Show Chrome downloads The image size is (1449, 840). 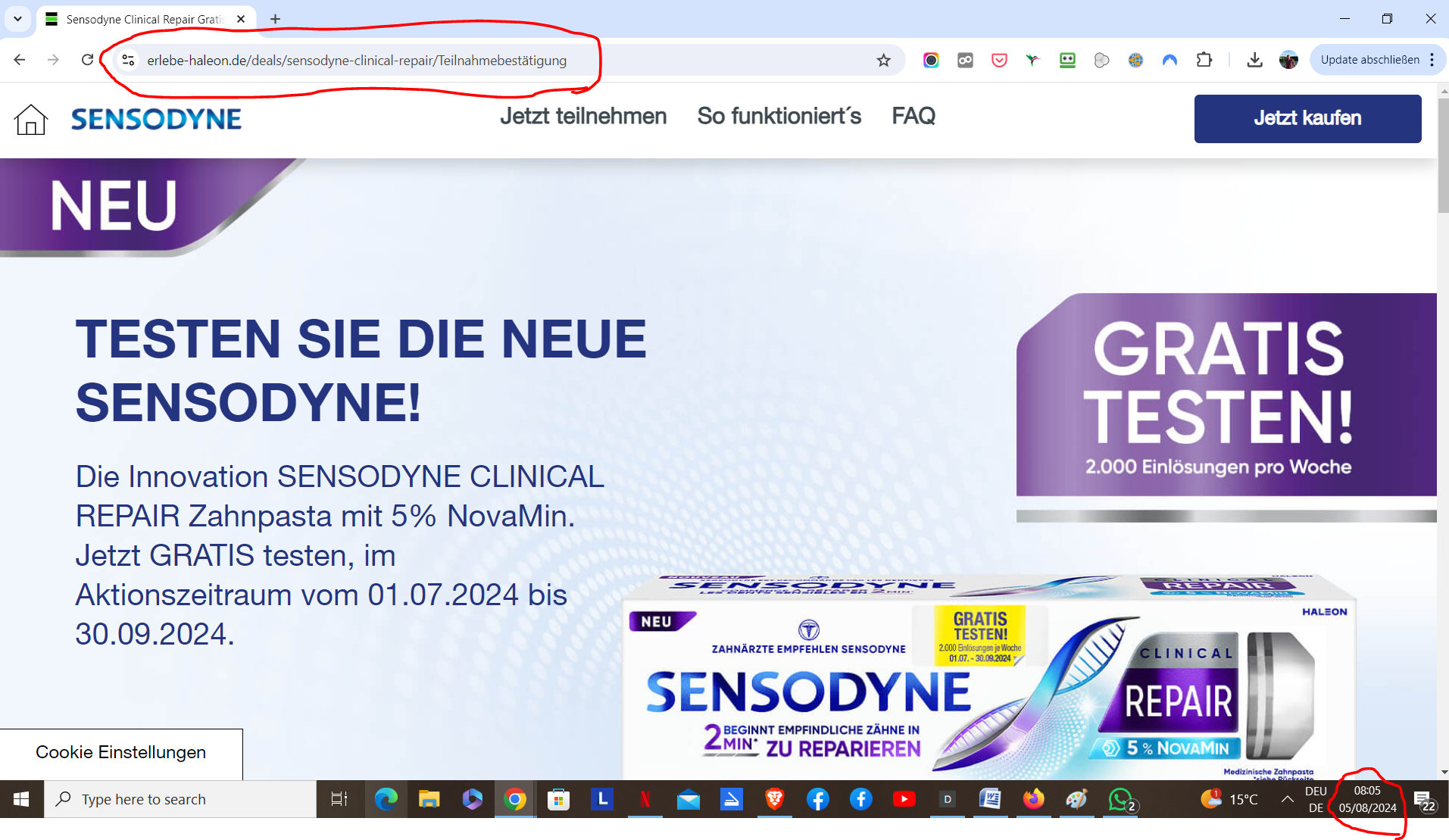pyautogui.click(x=1254, y=60)
